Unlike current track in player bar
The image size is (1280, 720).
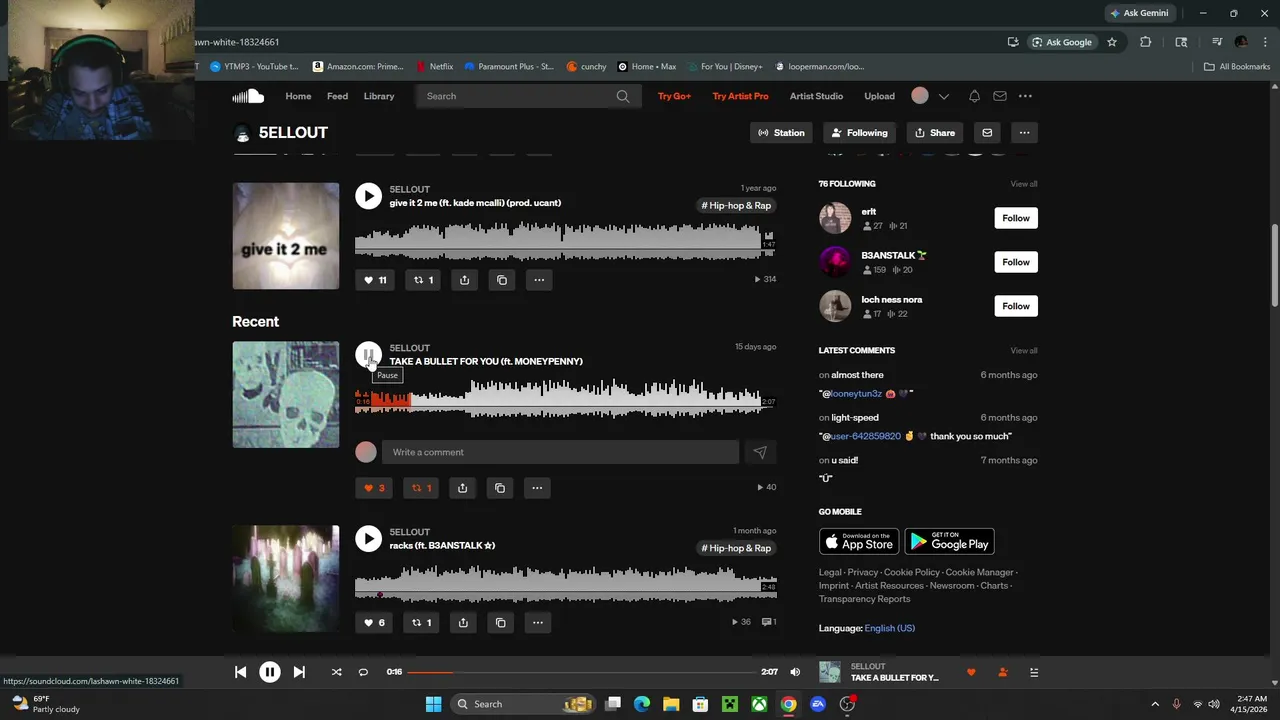click(x=971, y=672)
